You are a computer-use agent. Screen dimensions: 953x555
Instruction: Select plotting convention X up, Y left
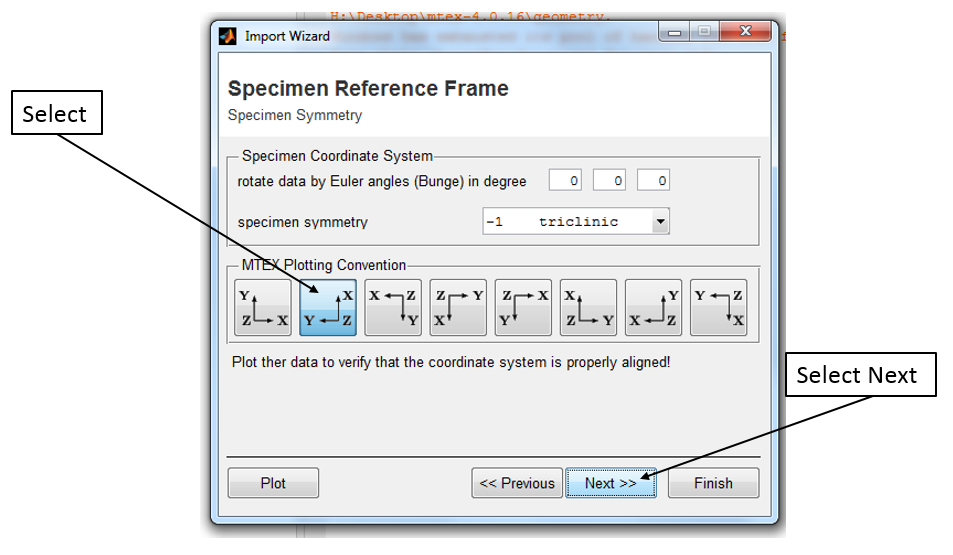(328, 307)
